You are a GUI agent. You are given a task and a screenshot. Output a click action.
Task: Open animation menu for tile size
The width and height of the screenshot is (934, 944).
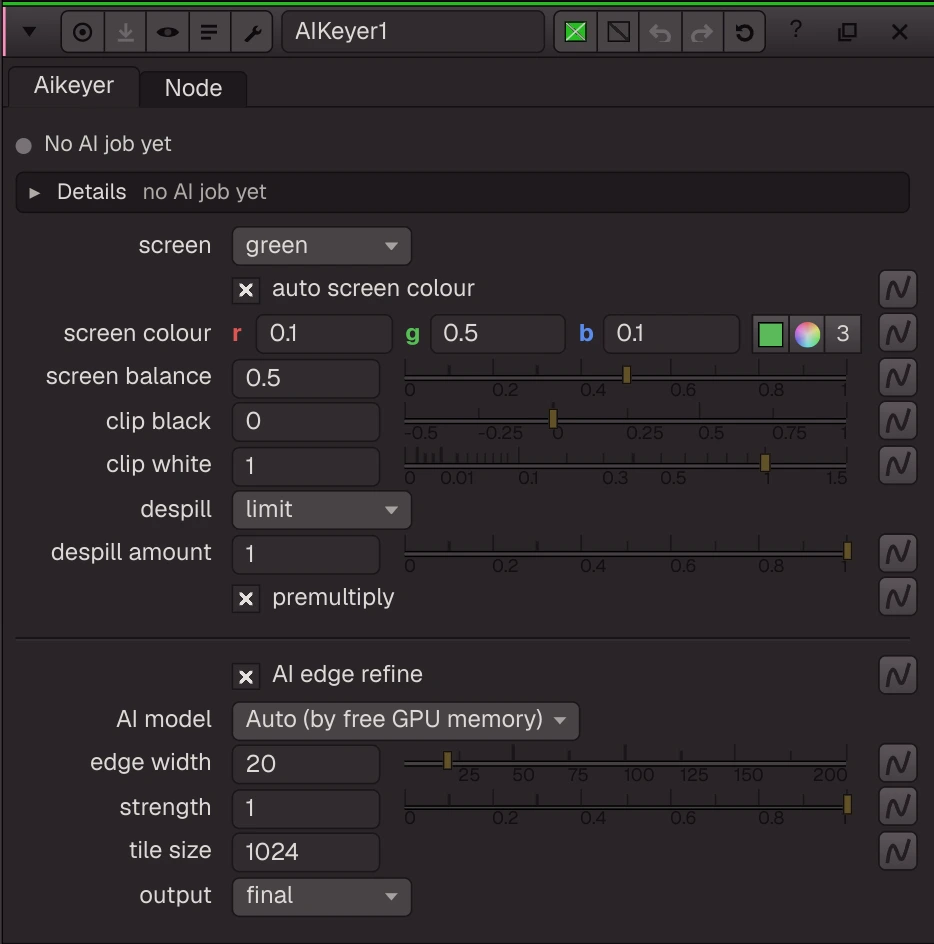tap(897, 851)
